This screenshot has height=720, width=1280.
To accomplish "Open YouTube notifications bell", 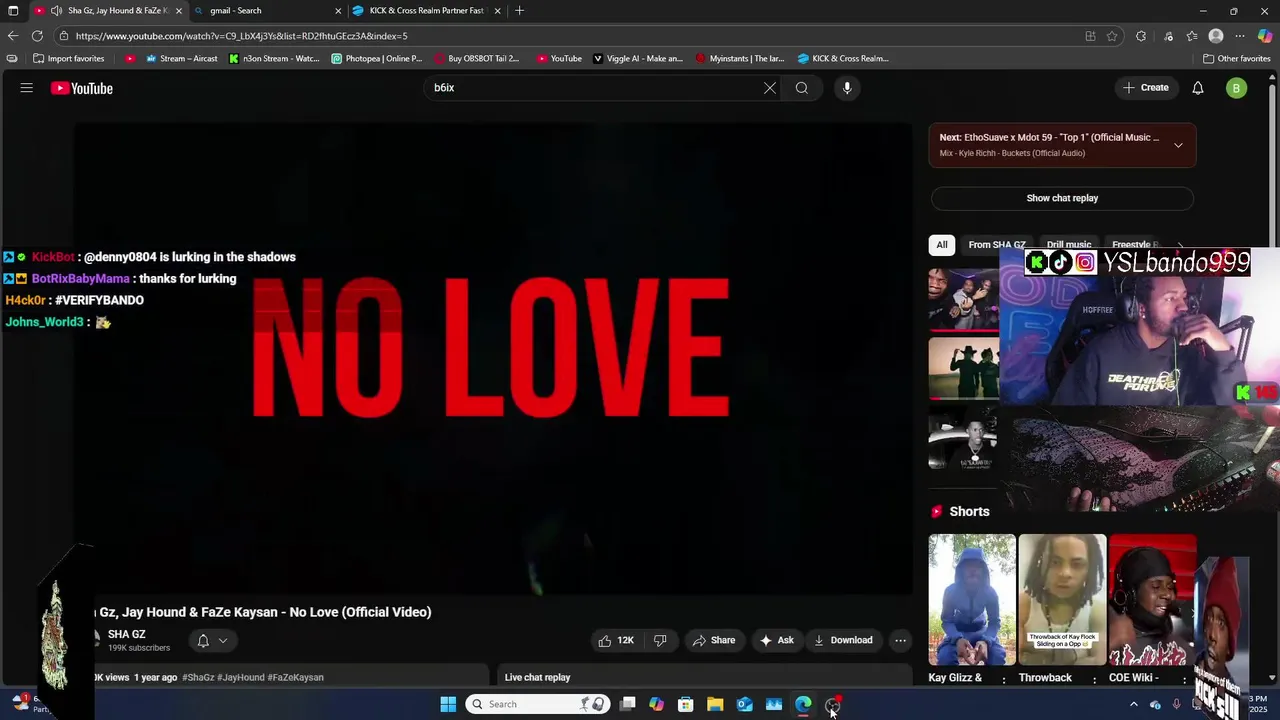I will [x=1198, y=88].
